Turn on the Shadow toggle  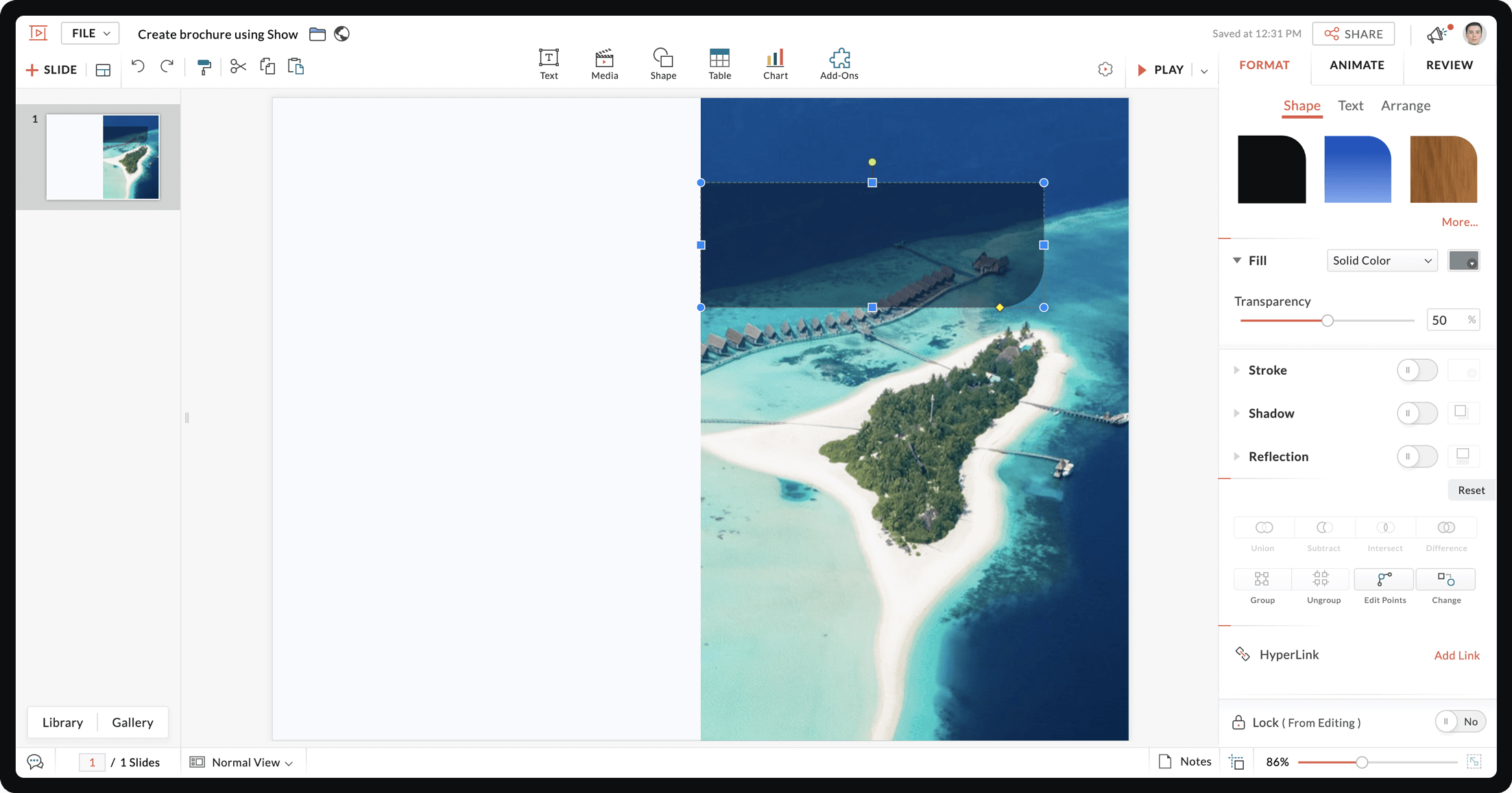coord(1417,413)
